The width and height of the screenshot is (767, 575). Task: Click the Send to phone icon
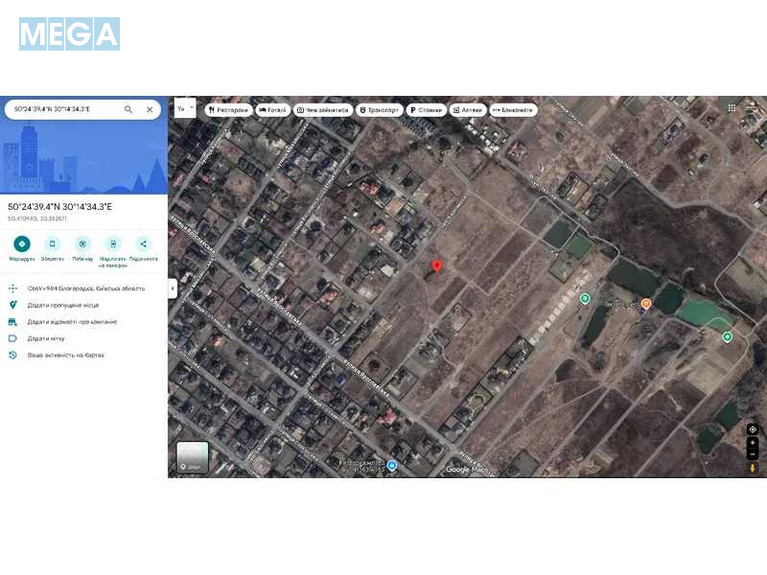[113, 243]
